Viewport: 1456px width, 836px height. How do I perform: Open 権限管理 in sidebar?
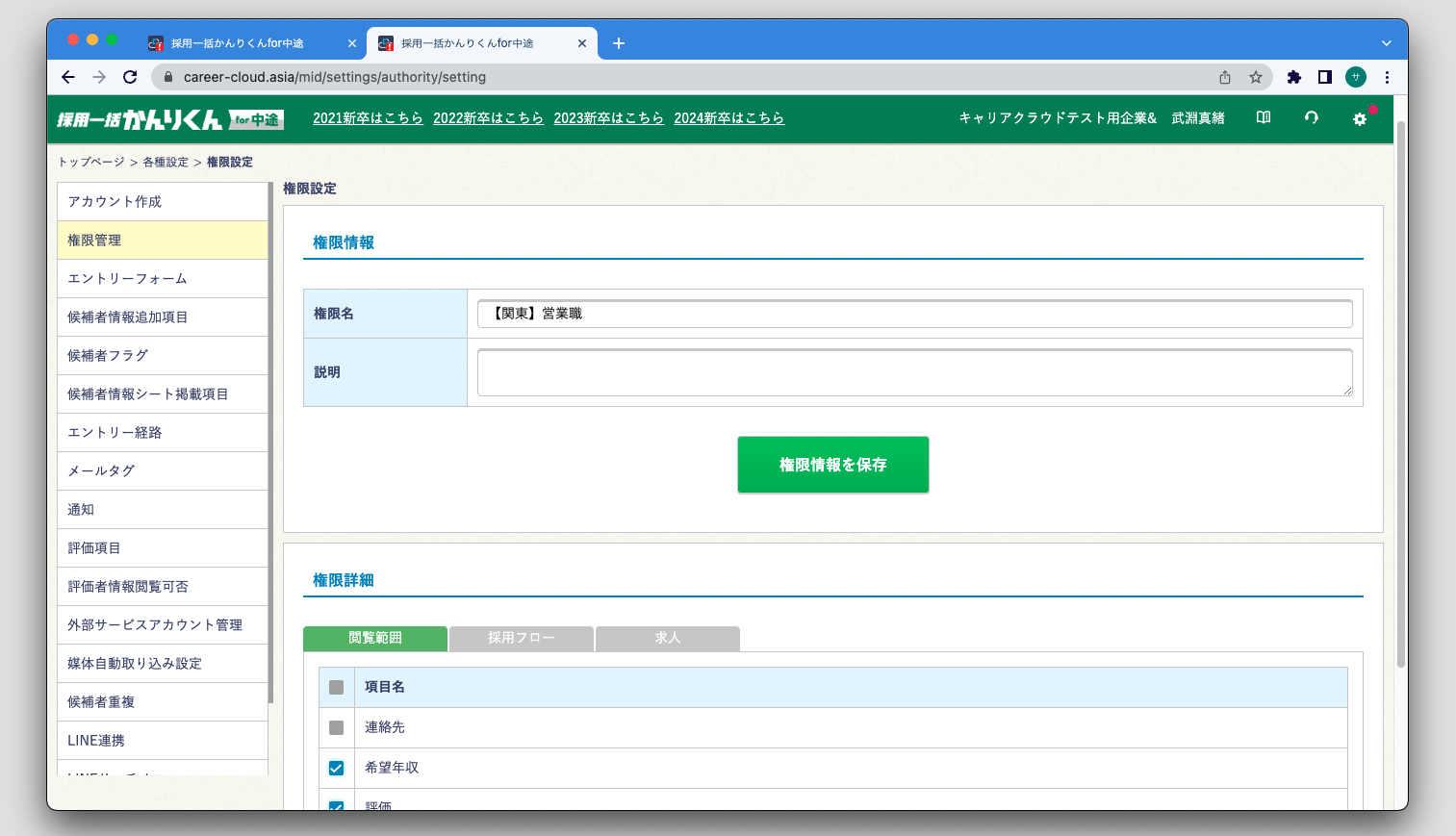pyautogui.click(x=163, y=241)
